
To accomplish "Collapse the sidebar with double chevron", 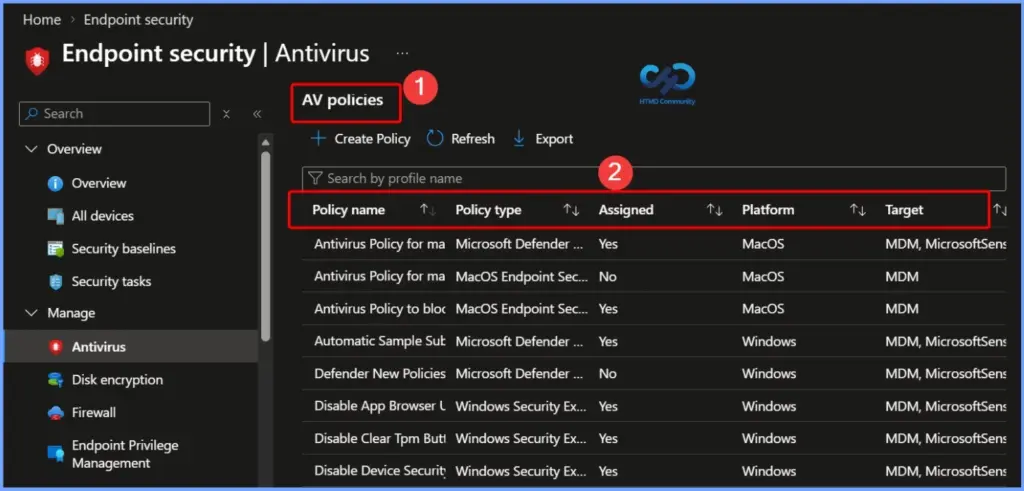I will [257, 114].
